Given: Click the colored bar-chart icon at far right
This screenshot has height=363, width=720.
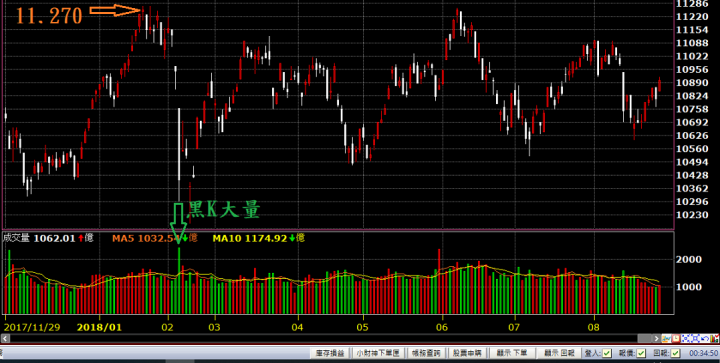Looking at the screenshot, I should click(714, 338).
